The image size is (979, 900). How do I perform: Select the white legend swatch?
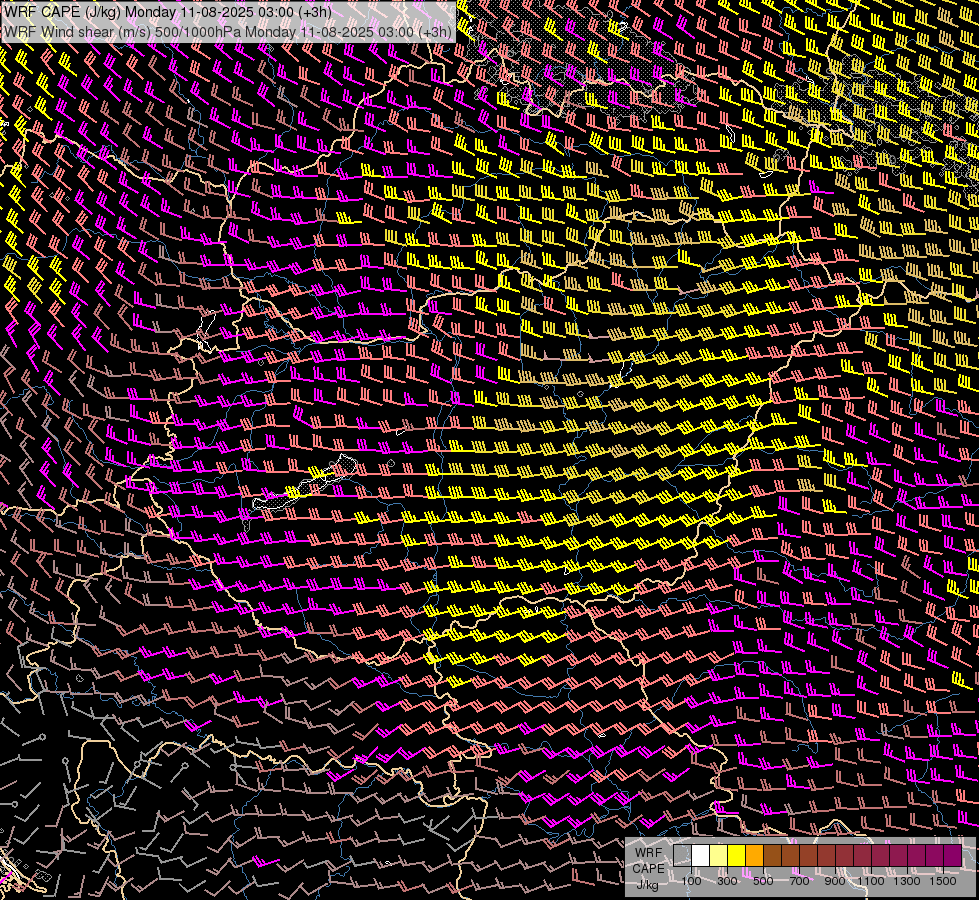701,856
